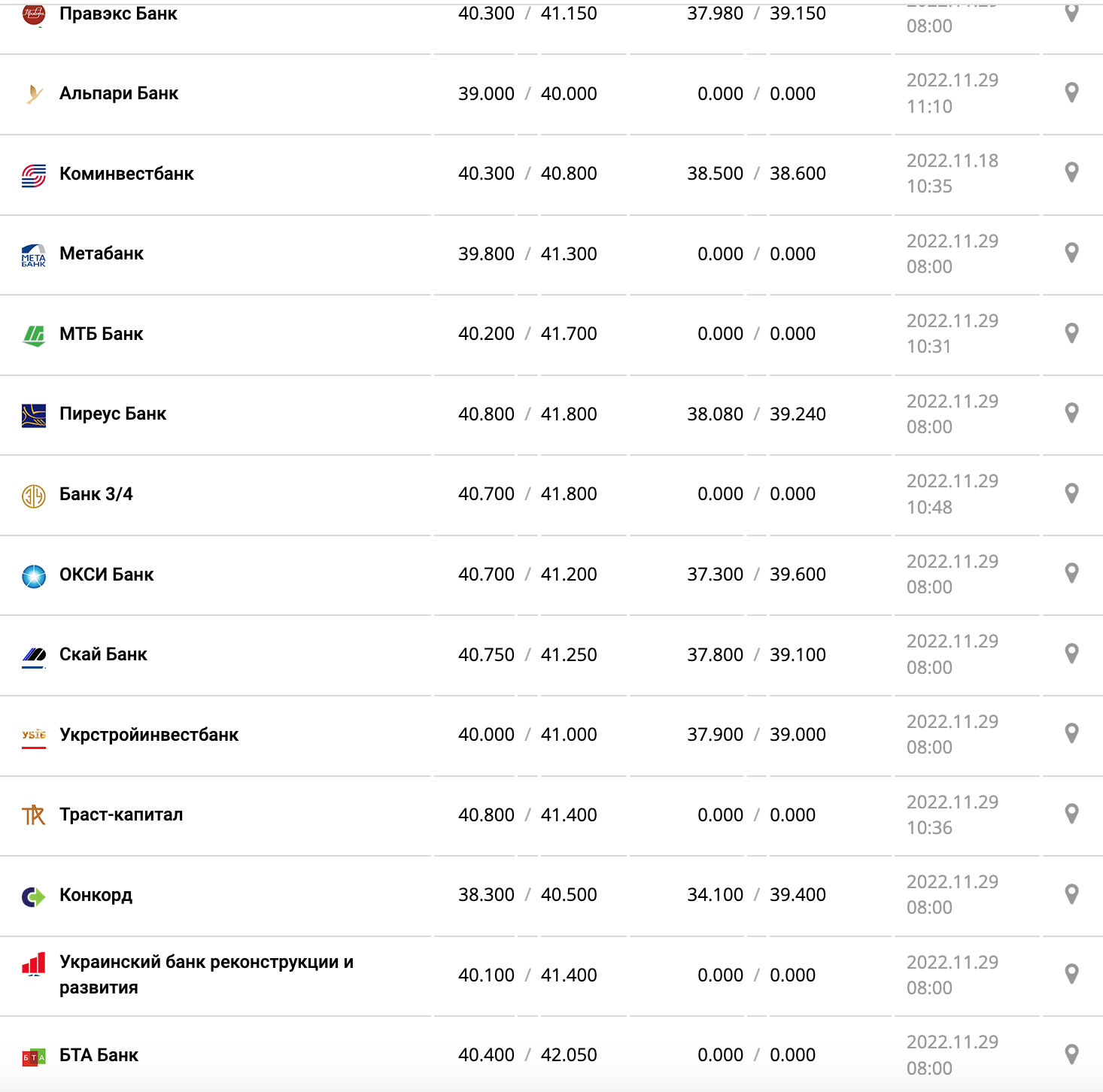
Task: Open the Альпари Банк page
Action: click(x=119, y=93)
